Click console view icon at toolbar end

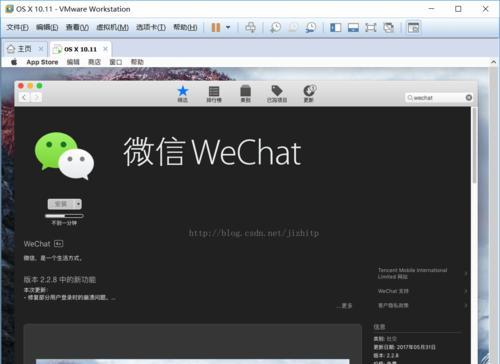pos(414,27)
